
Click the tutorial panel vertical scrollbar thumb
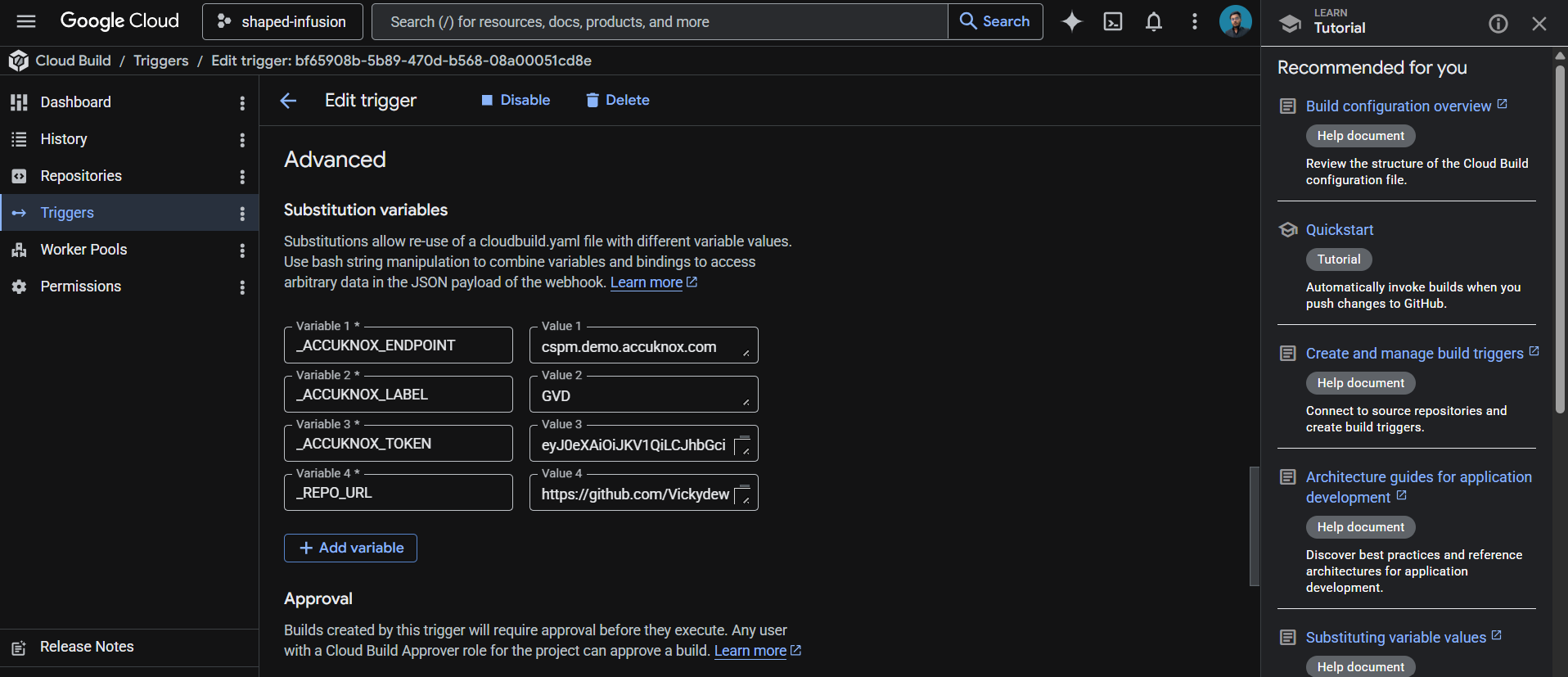click(x=1560, y=237)
